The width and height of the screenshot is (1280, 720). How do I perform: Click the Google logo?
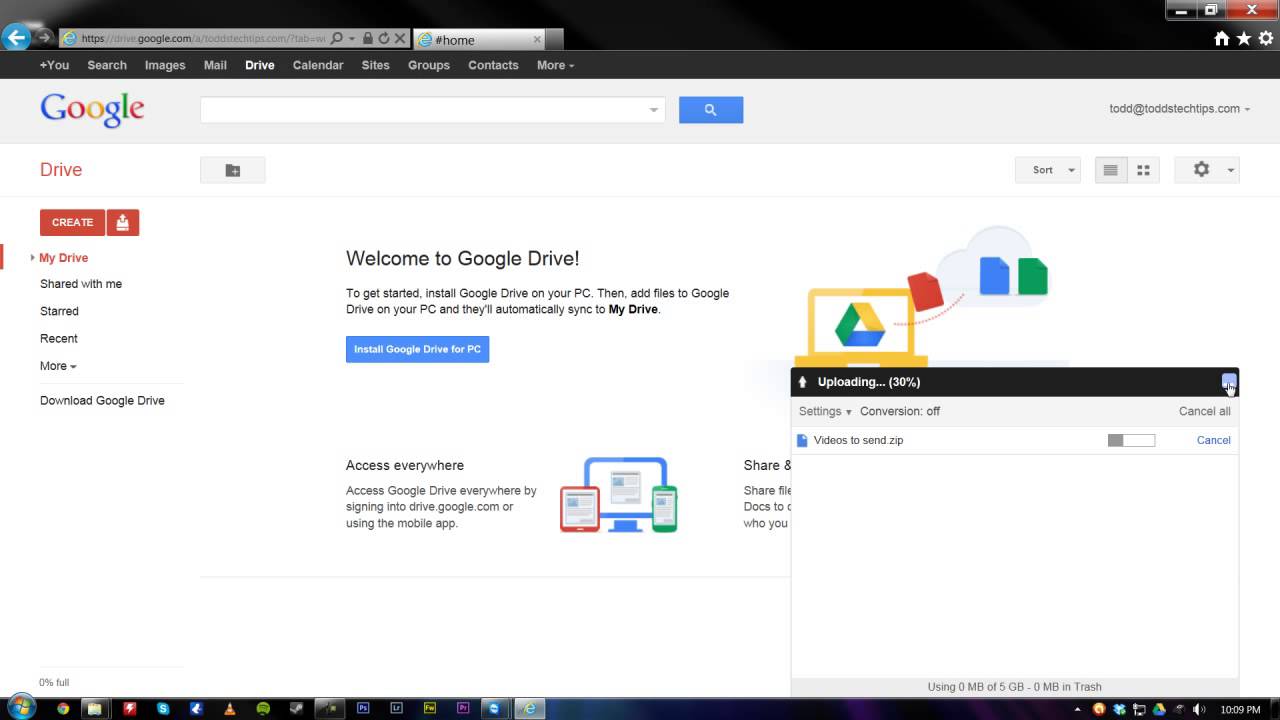[92, 110]
